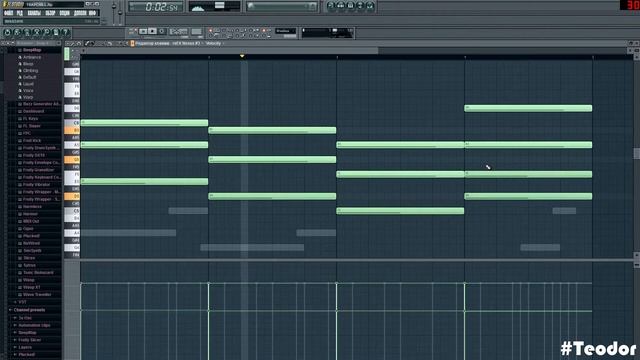Click the stop button in the transport

[152, 31]
